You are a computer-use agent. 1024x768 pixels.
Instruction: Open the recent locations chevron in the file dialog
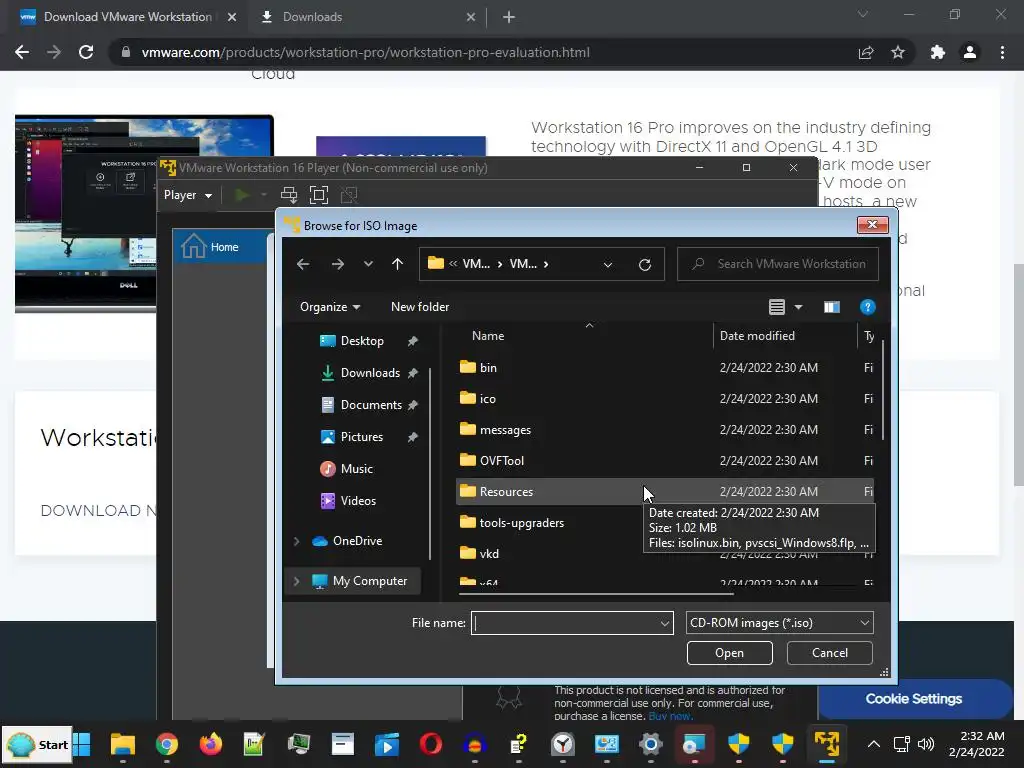(x=368, y=264)
